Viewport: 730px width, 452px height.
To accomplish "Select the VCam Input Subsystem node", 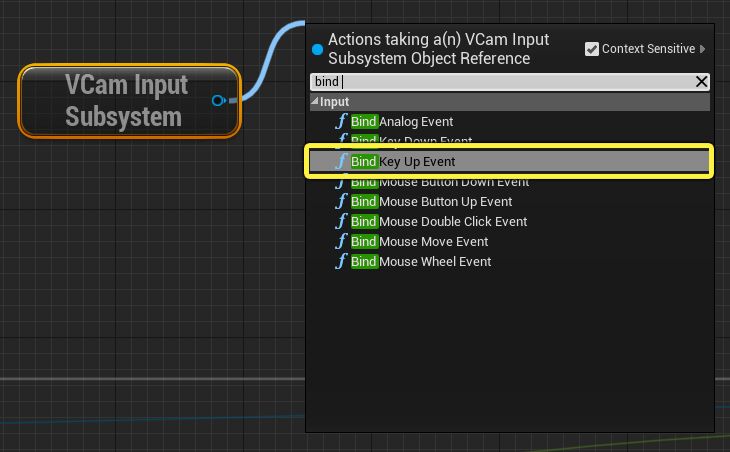I will pos(129,101).
